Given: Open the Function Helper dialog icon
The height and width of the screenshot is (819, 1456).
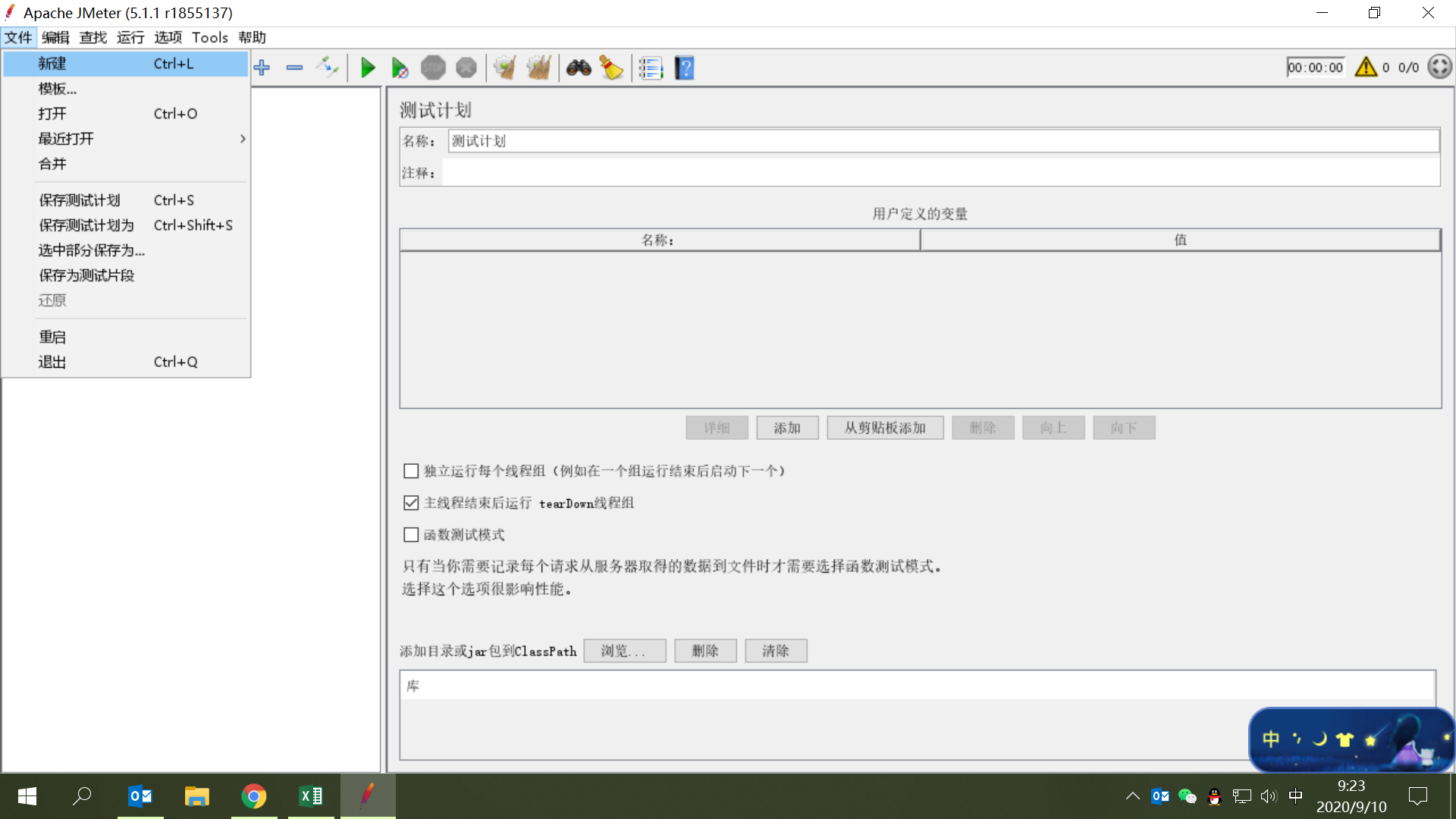Looking at the screenshot, I should pos(651,68).
